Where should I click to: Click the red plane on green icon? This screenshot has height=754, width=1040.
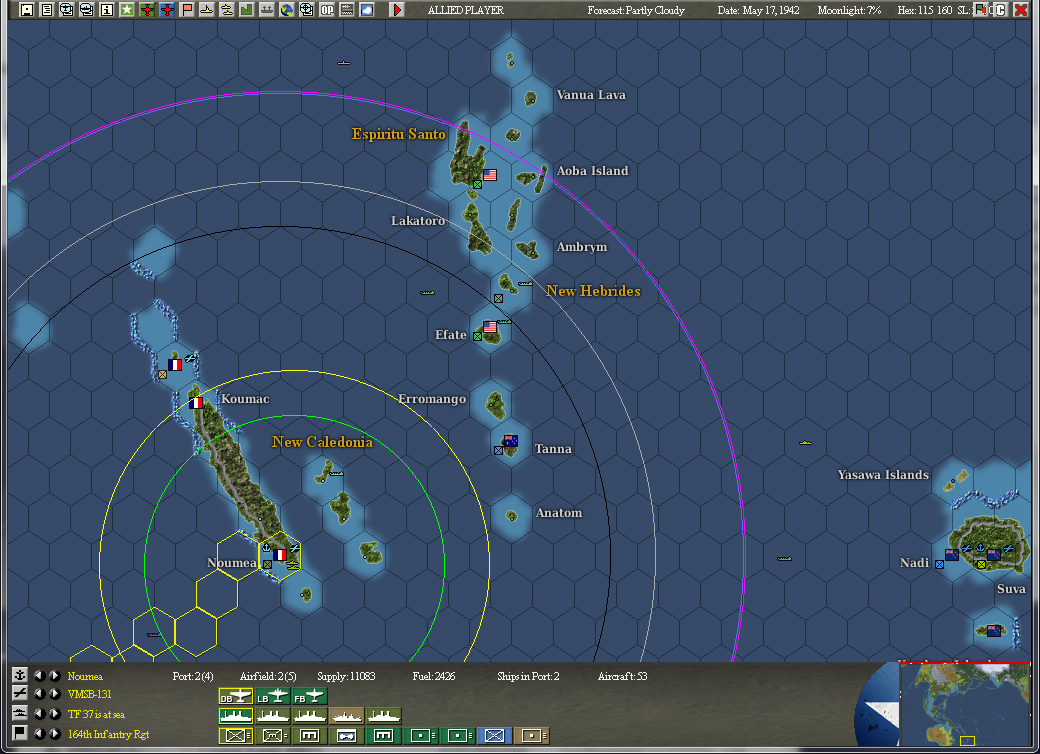click(x=147, y=10)
